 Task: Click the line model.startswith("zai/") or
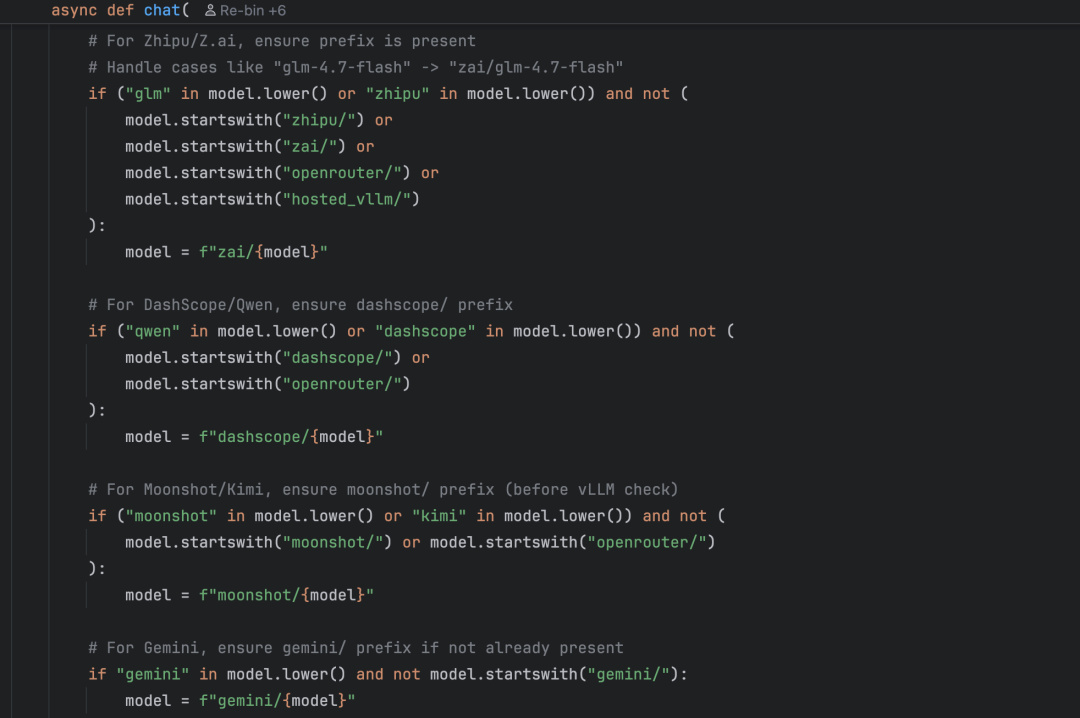tap(249, 147)
